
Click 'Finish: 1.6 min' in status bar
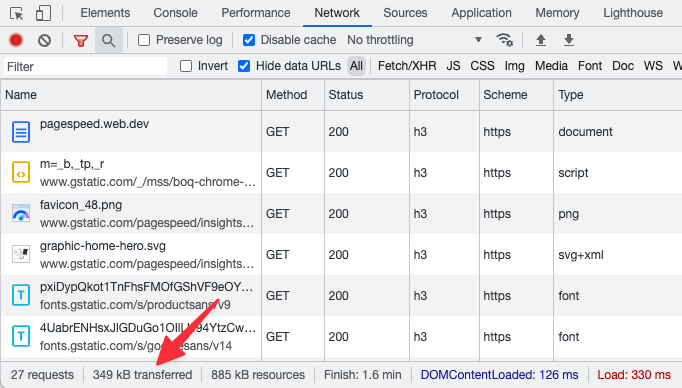(x=363, y=375)
